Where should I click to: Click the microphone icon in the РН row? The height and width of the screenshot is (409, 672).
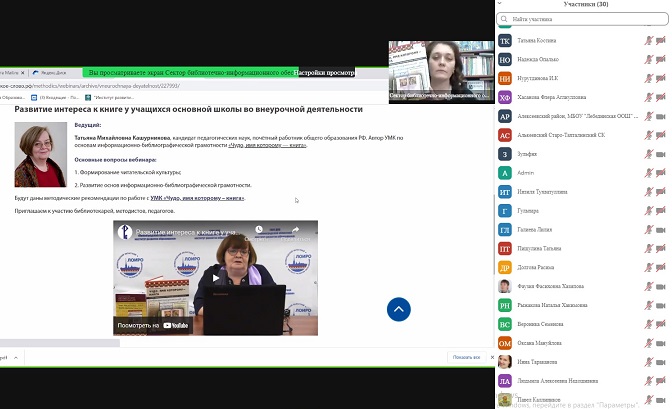click(648, 305)
